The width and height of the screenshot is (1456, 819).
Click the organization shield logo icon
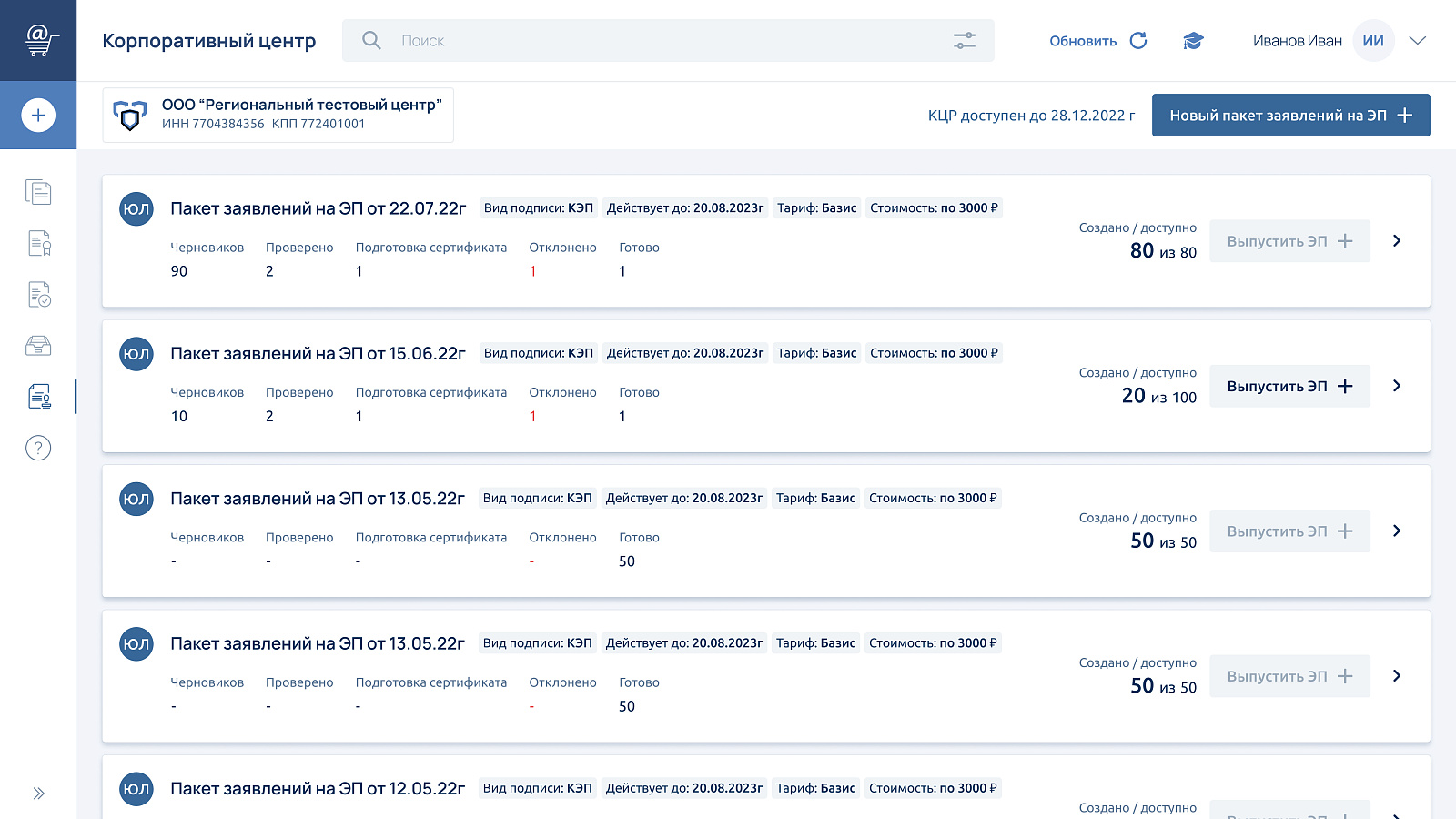click(130, 116)
